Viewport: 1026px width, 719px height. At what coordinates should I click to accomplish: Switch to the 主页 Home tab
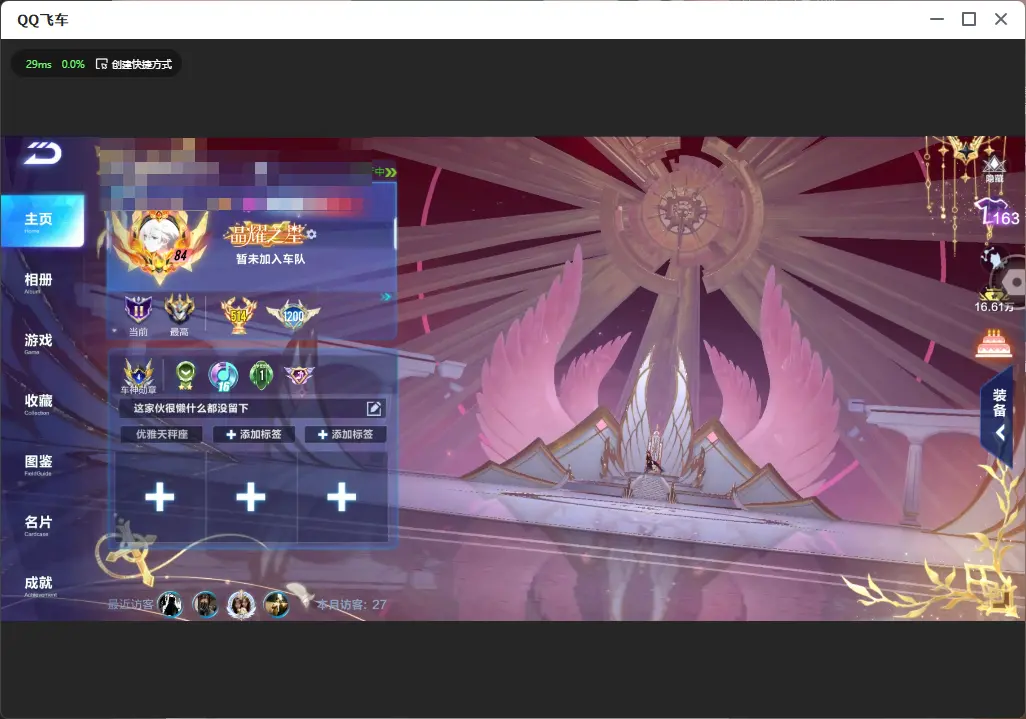pos(43,220)
